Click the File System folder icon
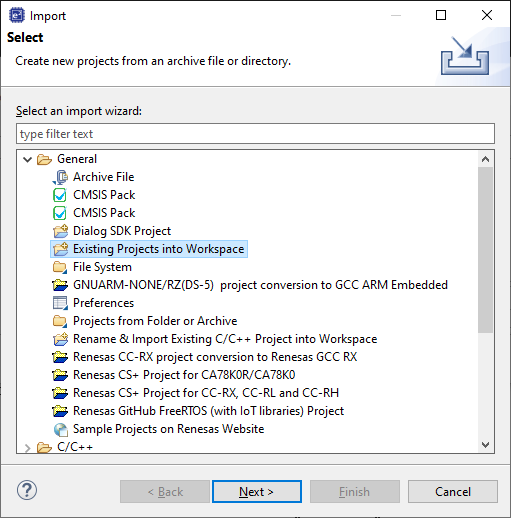The height and width of the screenshot is (519, 512). [60, 267]
